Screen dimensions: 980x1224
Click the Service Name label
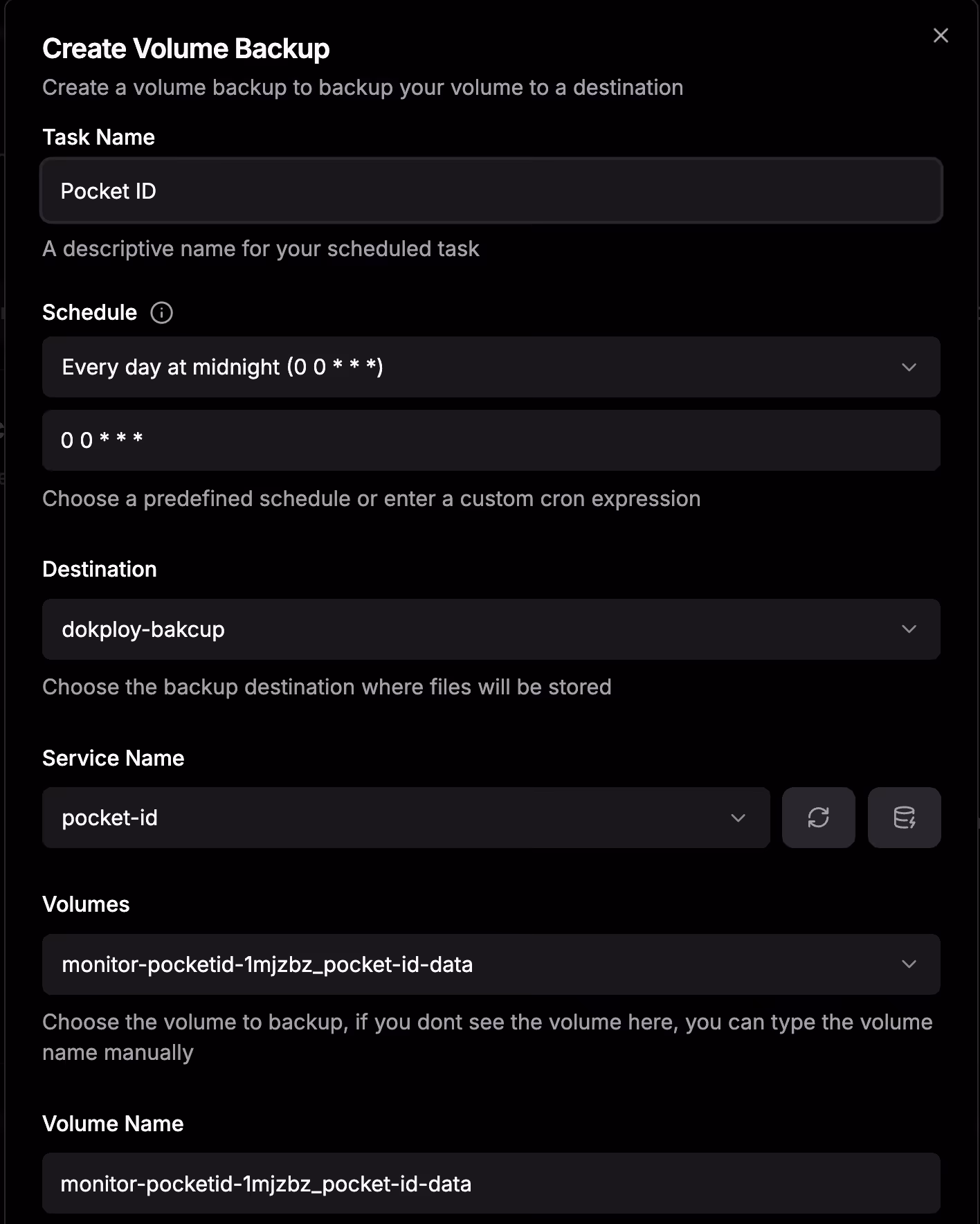(x=113, y=758)
